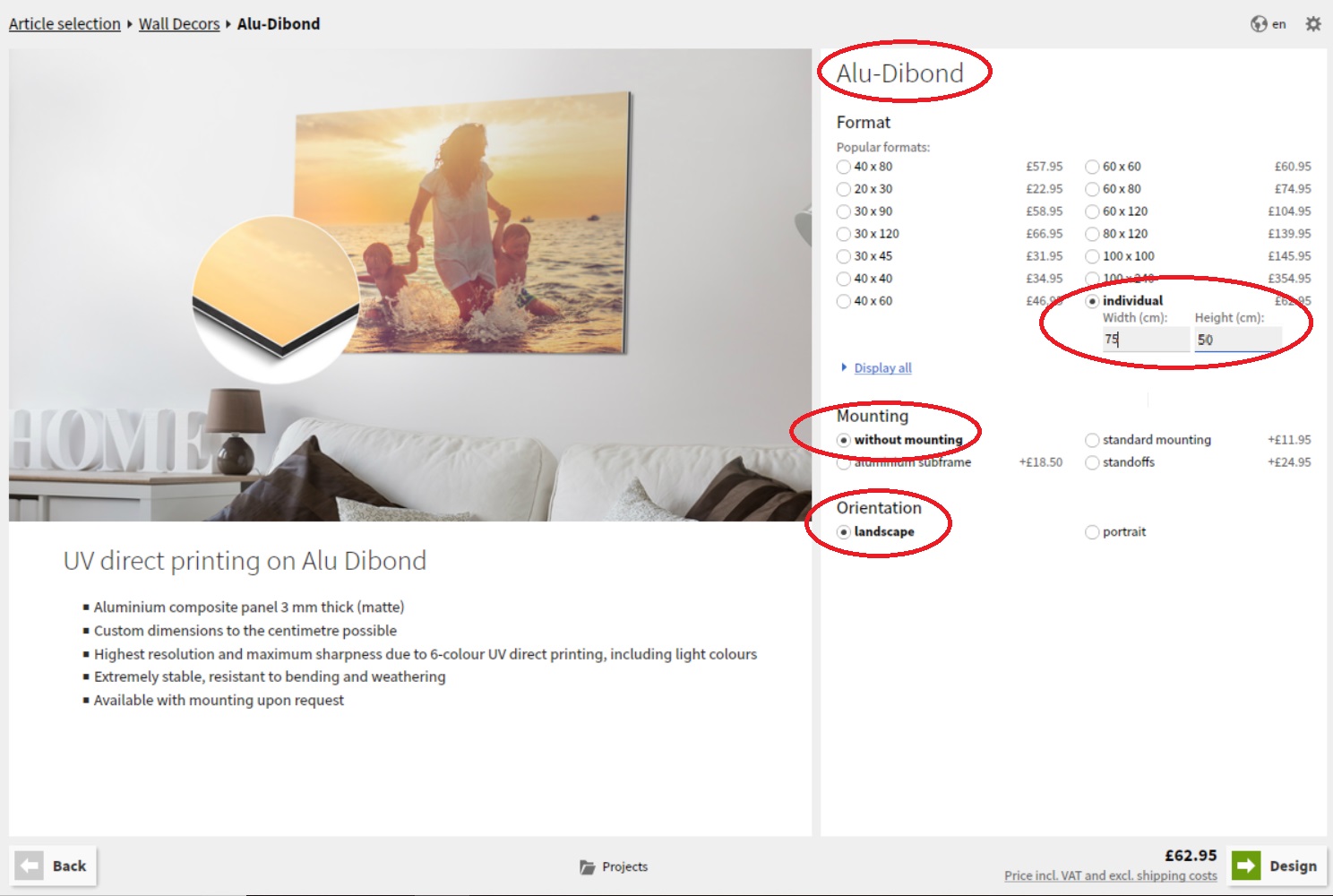Pick the 60 x 60 format
The image size is (1333, 896).
[1092, 167]
